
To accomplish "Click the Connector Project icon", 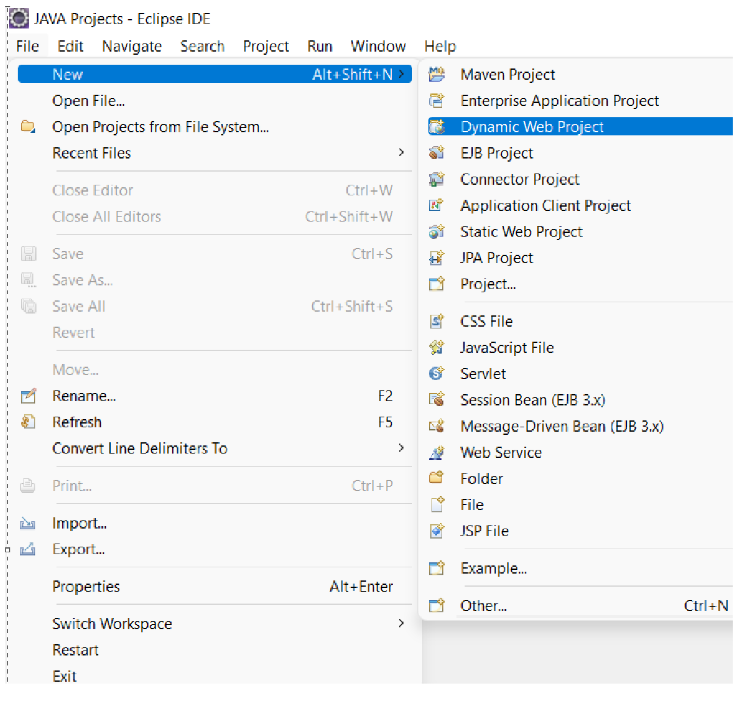I will [x=436, y=179].
